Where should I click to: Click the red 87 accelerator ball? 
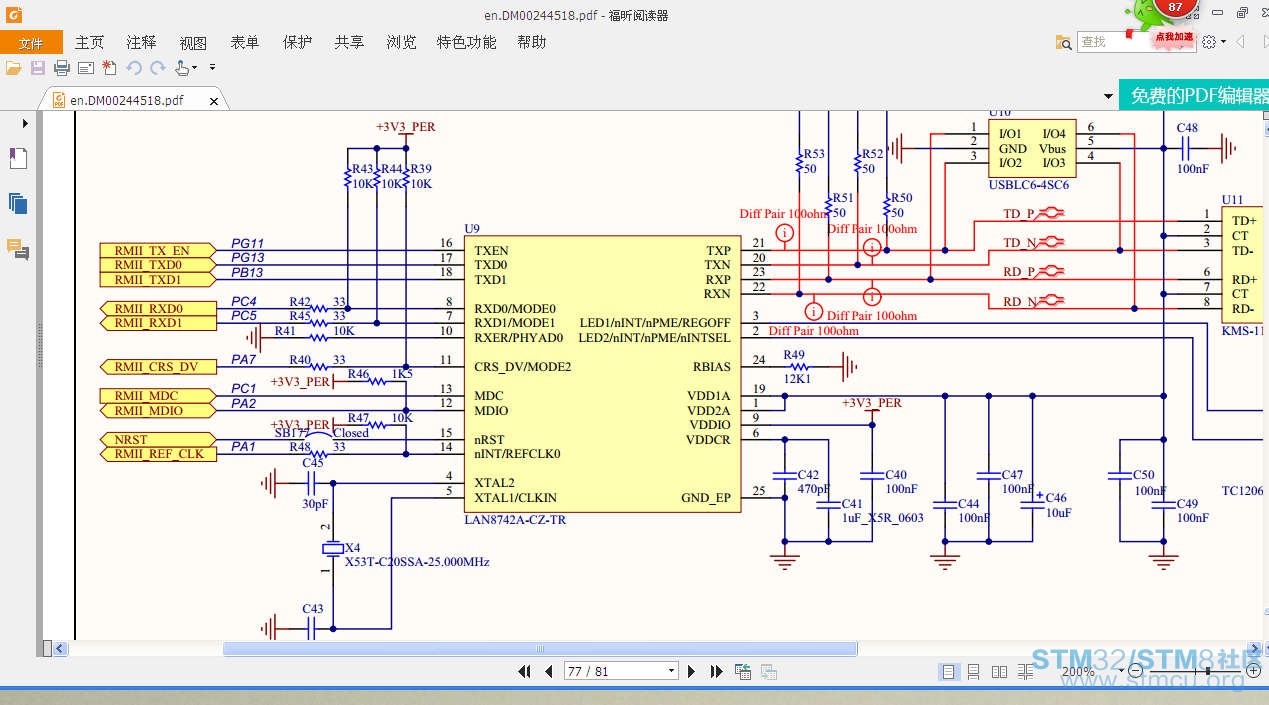tap(1175, 8)
